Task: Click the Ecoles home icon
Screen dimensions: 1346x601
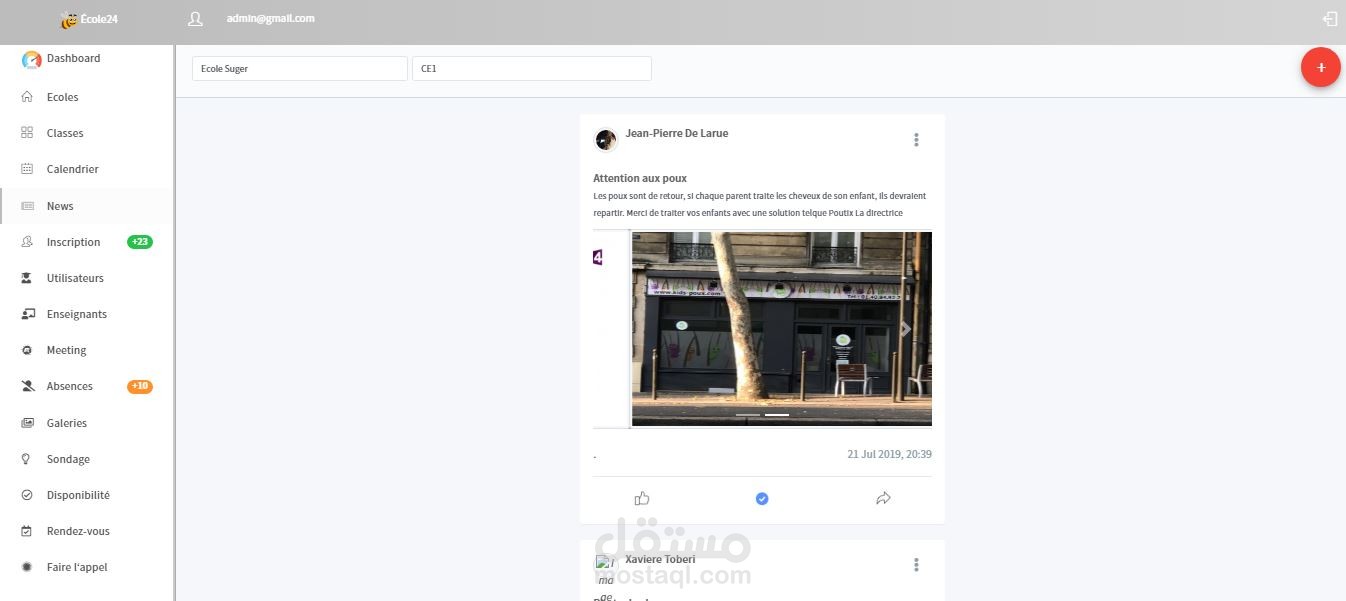Action: point(27,97)
